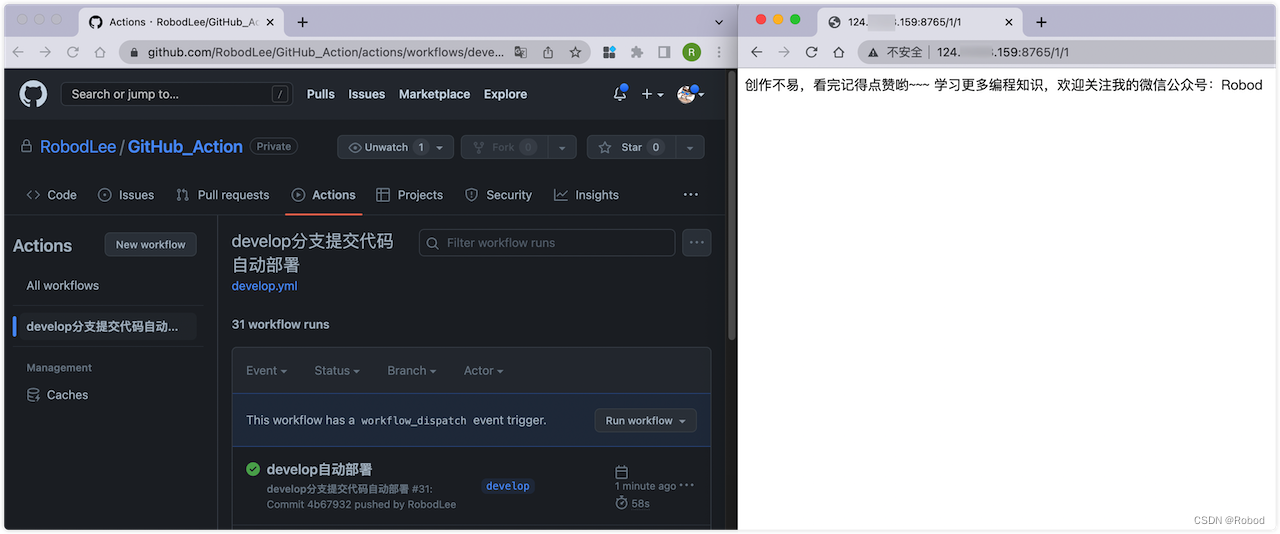Expand the Branch filter dropdown
This screenshot has width=1280, height=534.
click(412, 371)
